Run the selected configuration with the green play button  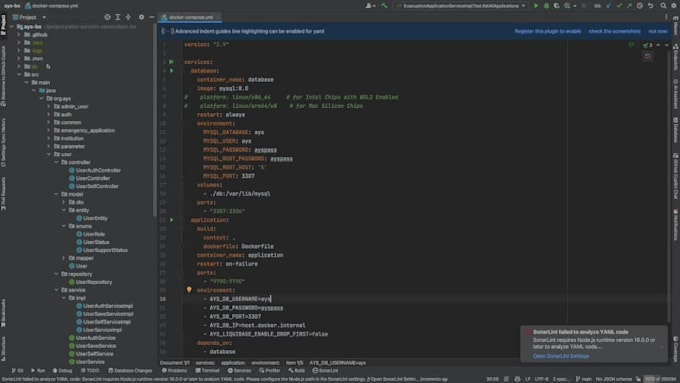pos(536,6)
